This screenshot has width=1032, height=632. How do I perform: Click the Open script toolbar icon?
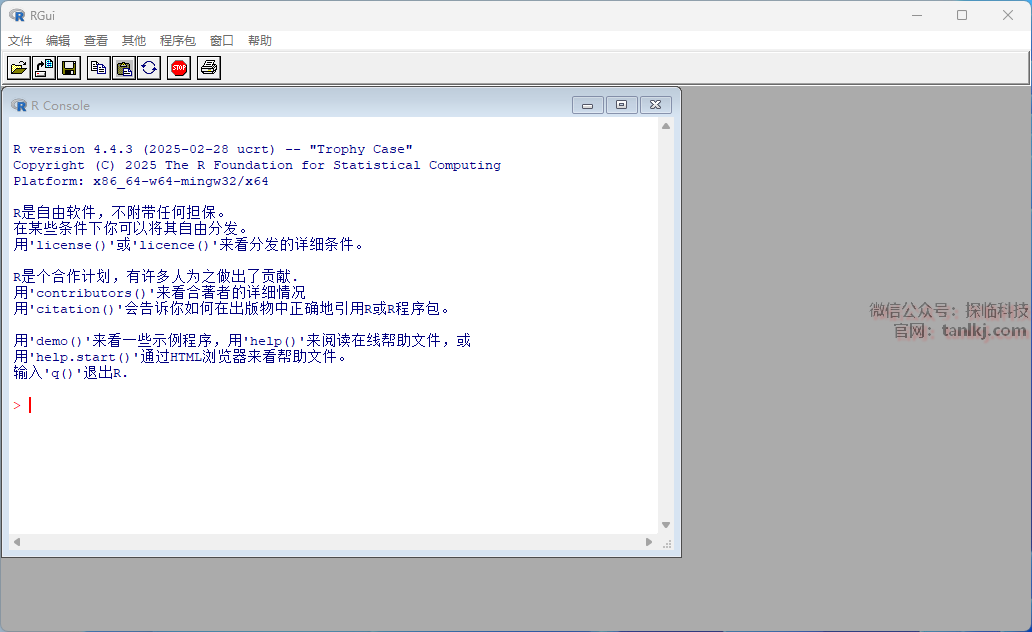pyautogui.click(x=18, y=68)
